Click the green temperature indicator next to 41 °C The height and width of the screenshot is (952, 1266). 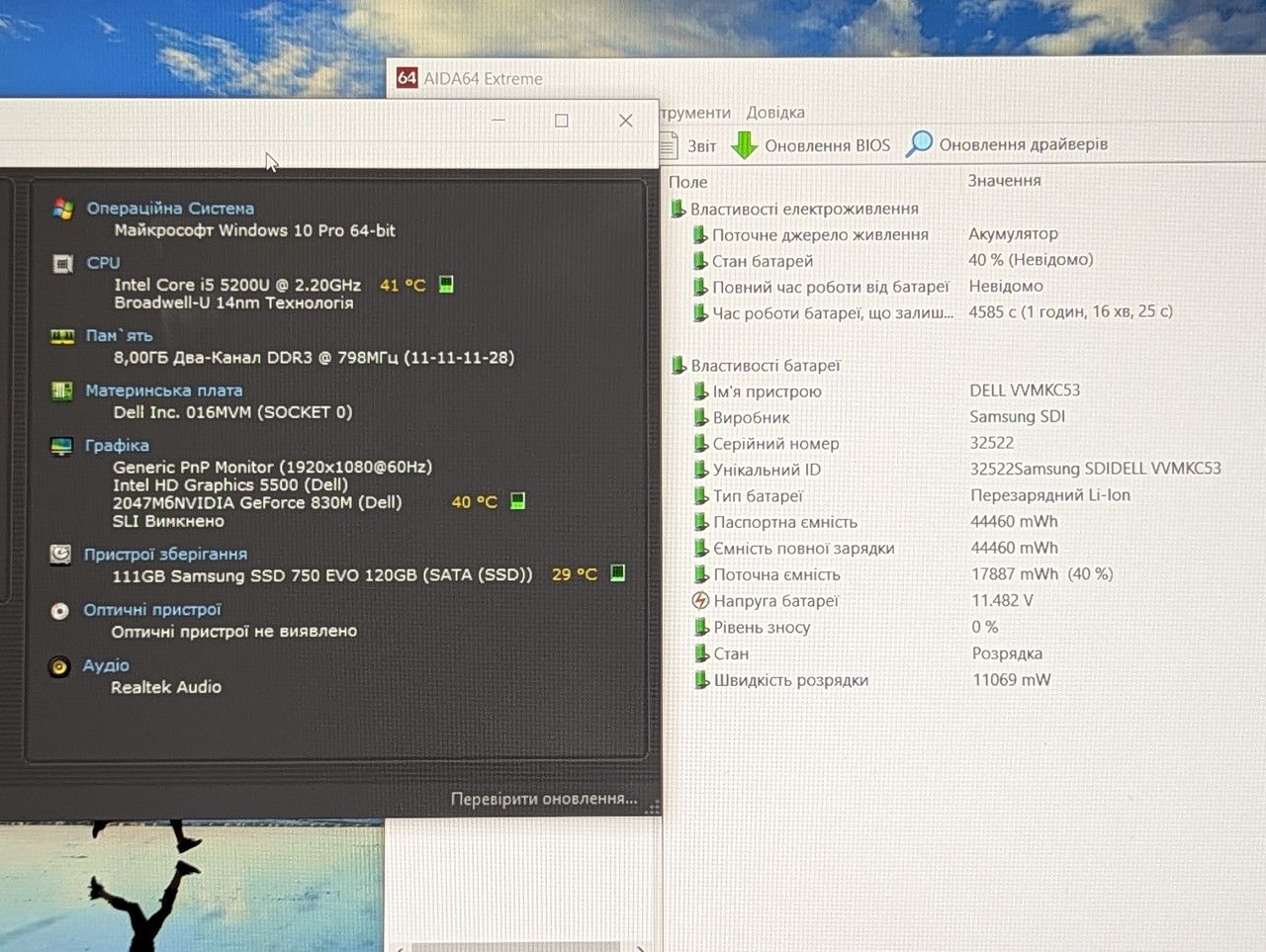tap(446, 285)
